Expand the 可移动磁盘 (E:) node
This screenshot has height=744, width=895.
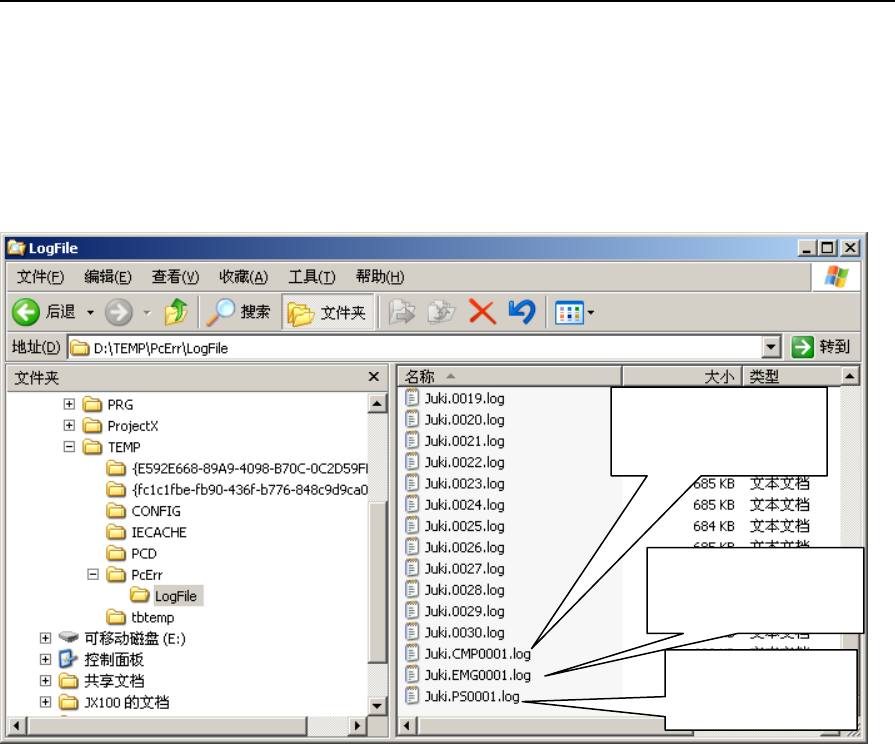pyautogui.click(x=46, y=638)
